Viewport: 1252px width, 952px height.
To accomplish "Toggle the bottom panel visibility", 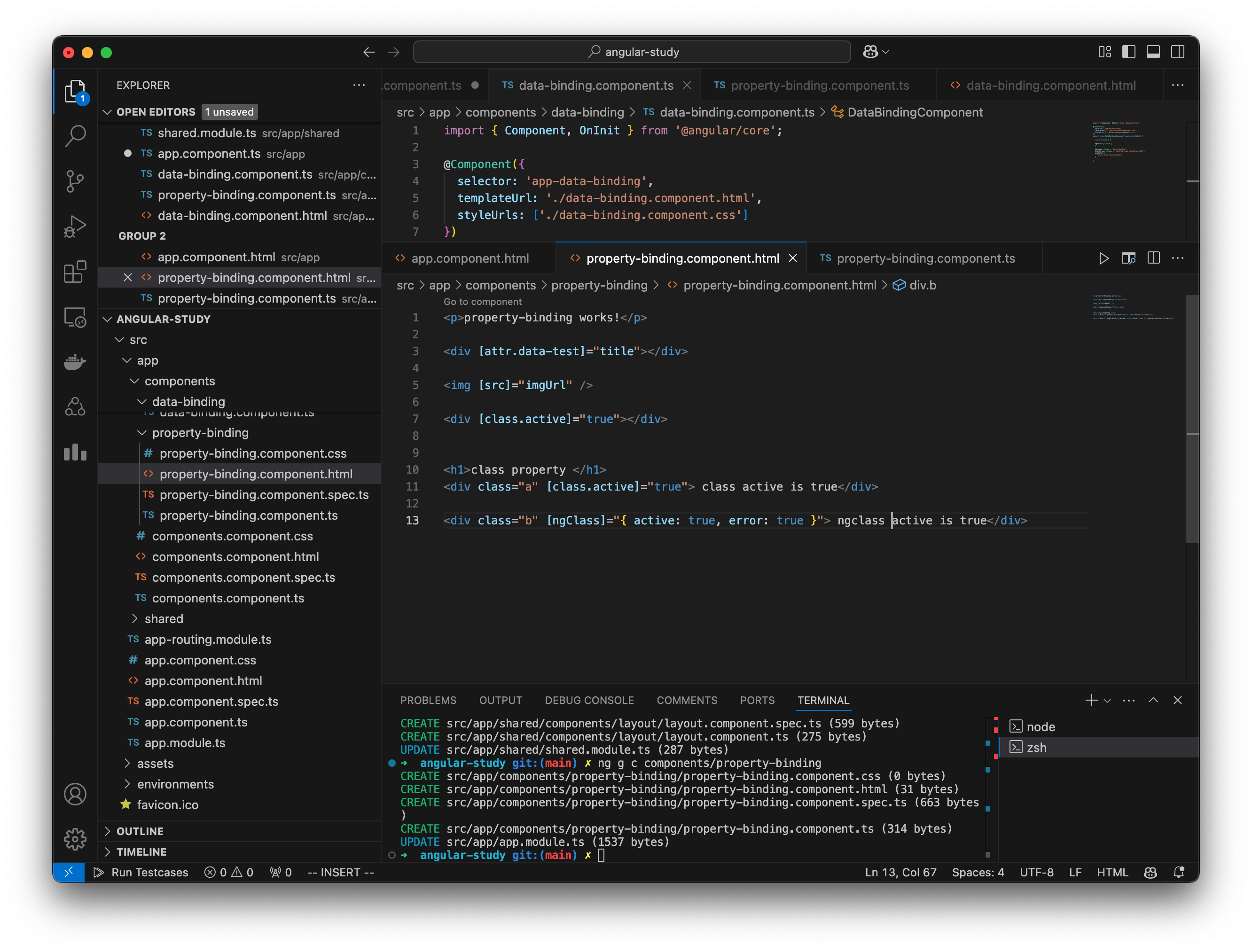I will pos(1154,52).
